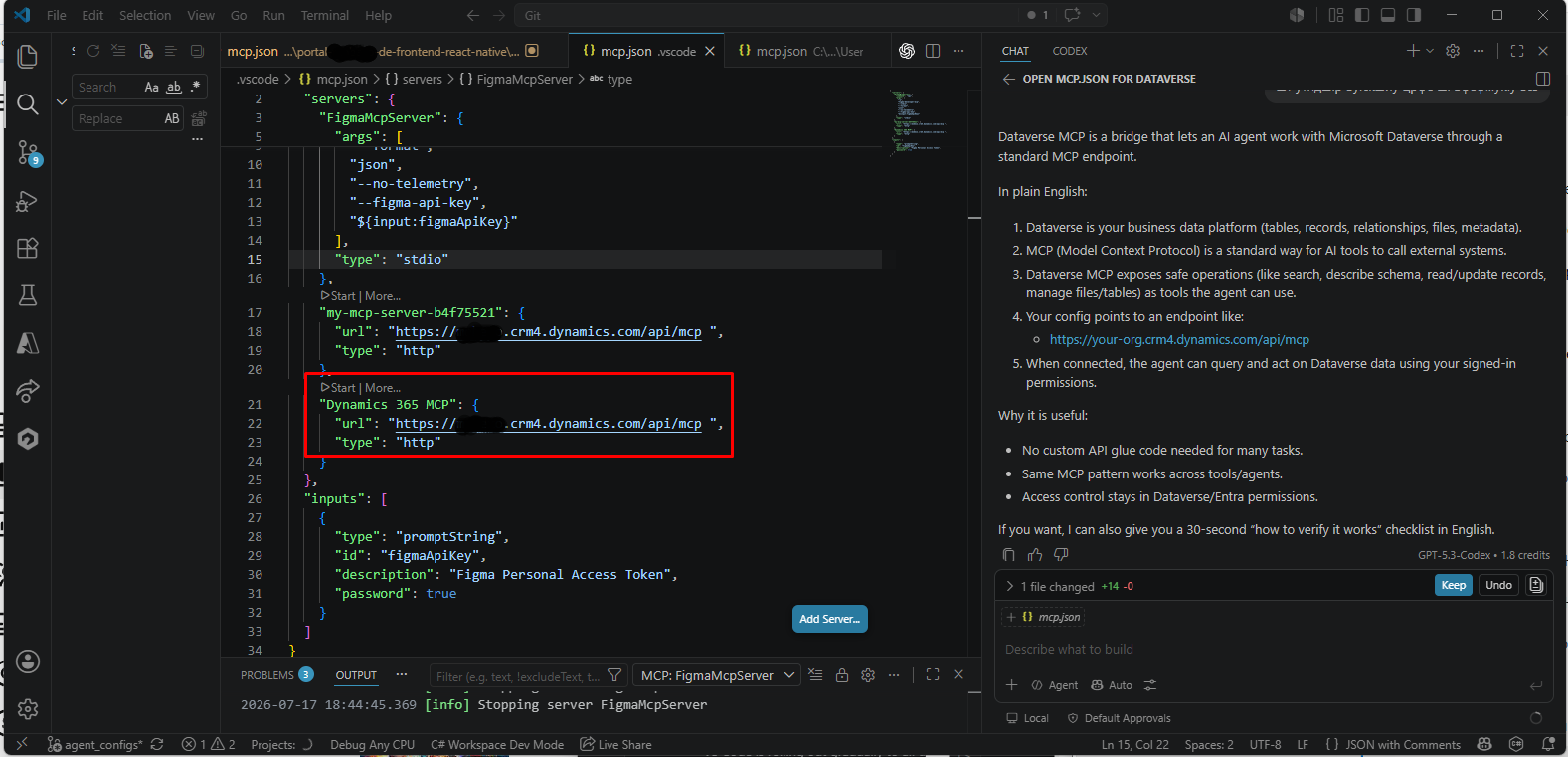
Task: Click JSON with Comments language mode
Action: (x=1403, y=744)
